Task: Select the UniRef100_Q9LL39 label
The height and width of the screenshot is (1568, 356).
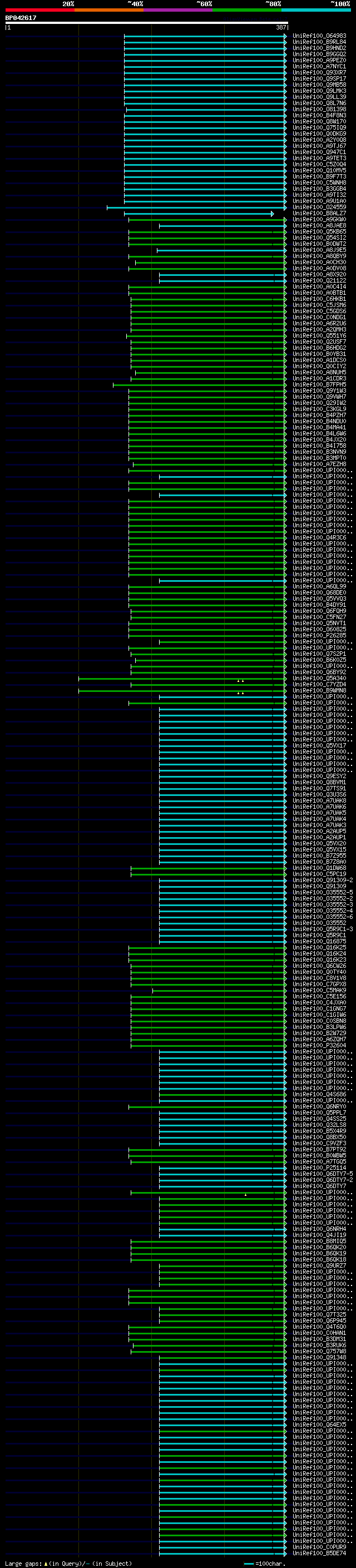Action: (319, 97)
